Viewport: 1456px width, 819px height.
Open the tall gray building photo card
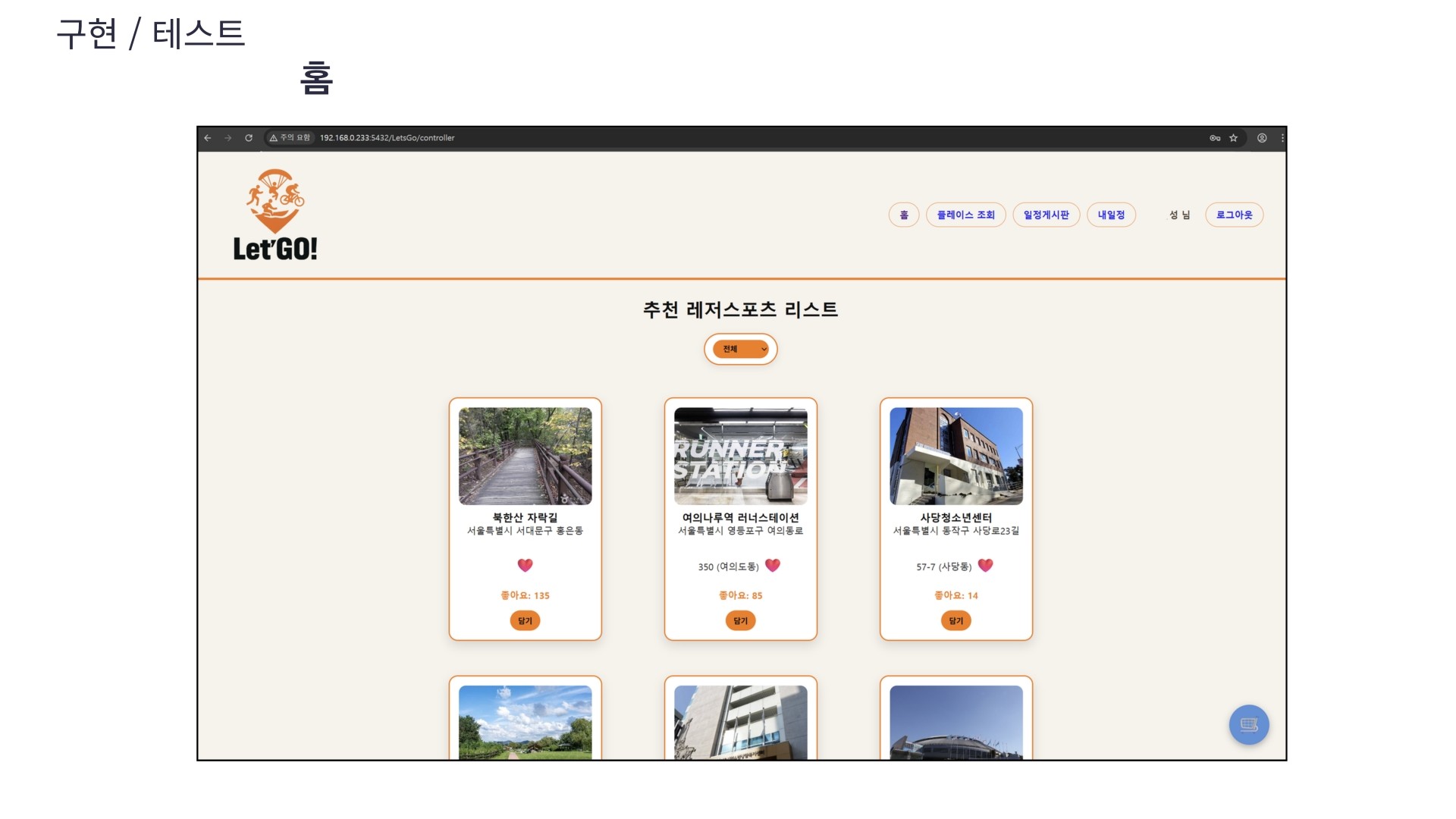click(741, 722)
